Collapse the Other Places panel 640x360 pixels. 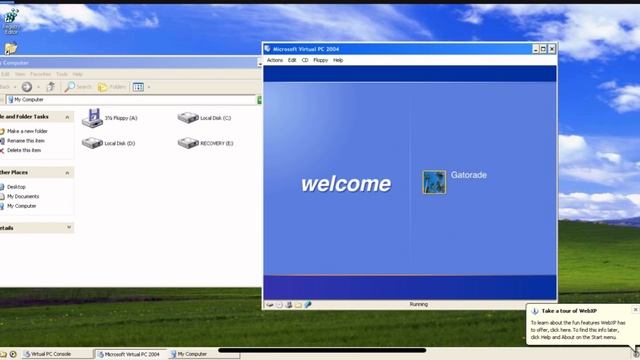67,173
